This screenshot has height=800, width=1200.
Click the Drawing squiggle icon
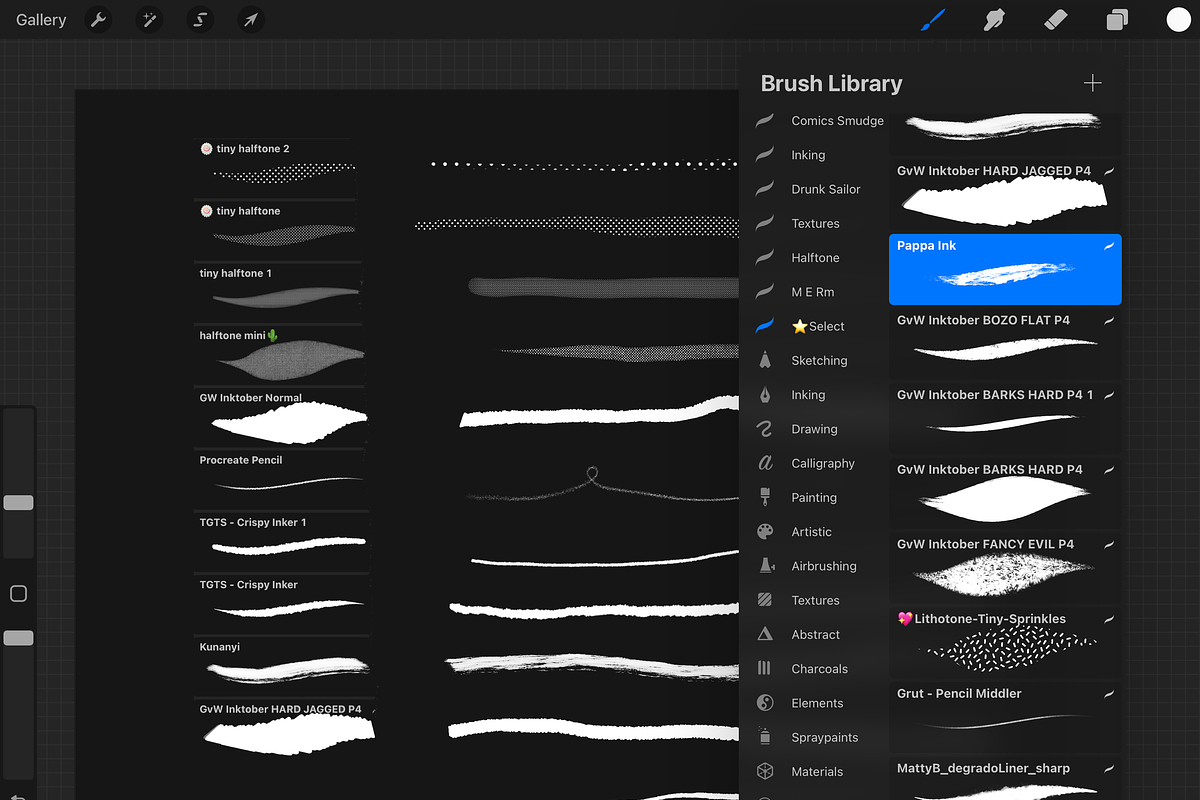coord(765,429)
